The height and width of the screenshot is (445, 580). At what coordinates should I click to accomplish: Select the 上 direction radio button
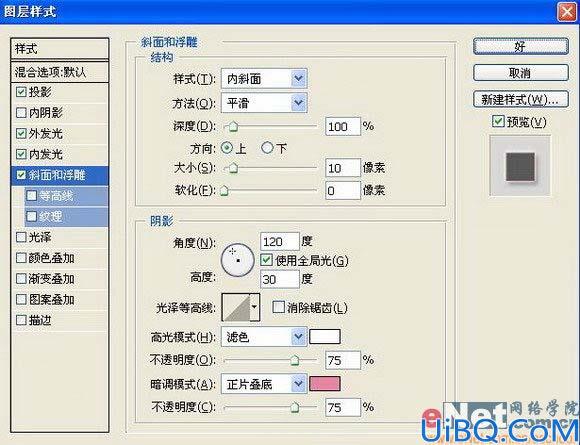coord(227,148)
